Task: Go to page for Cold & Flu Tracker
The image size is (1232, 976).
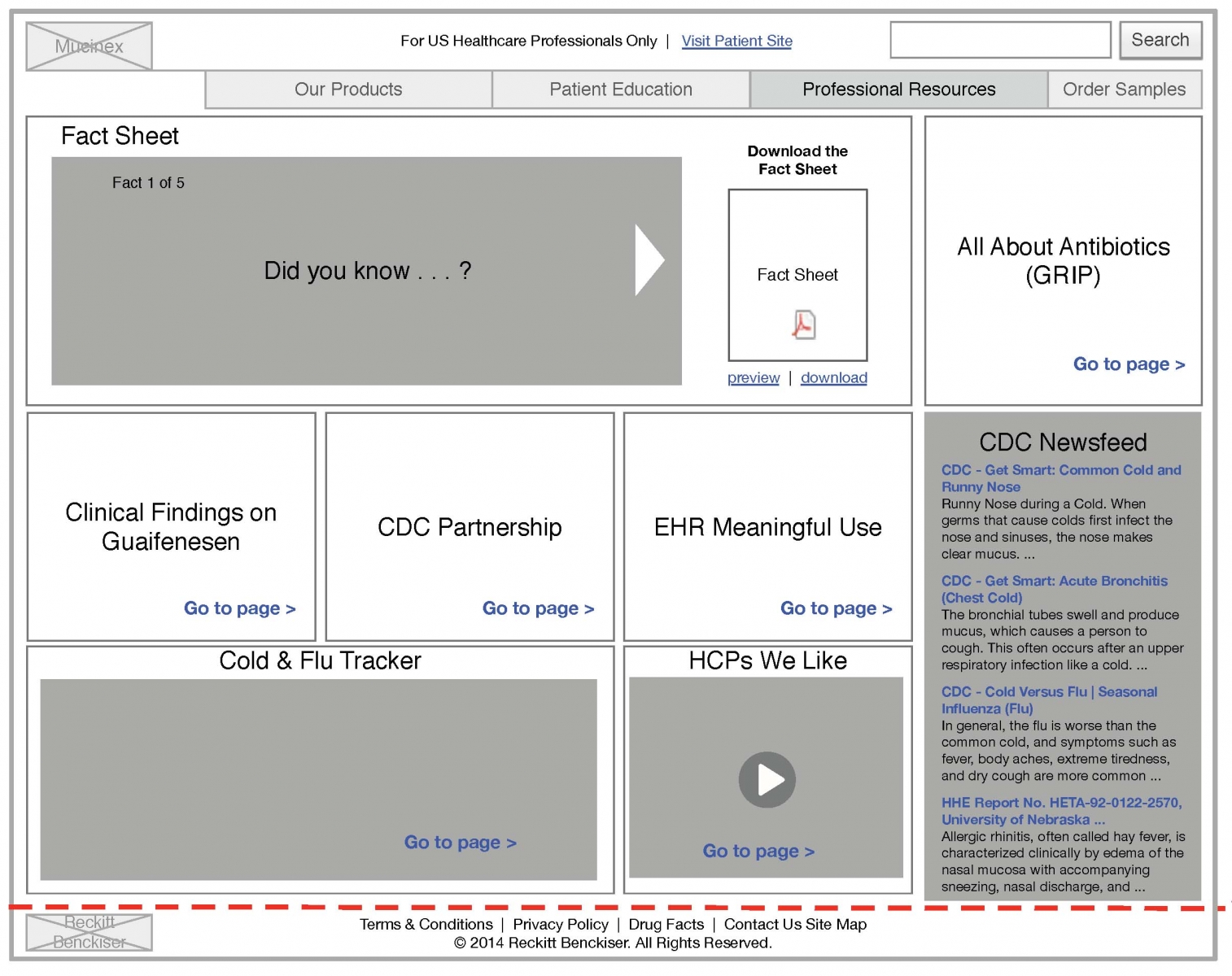Action: [x=460, y=843]
